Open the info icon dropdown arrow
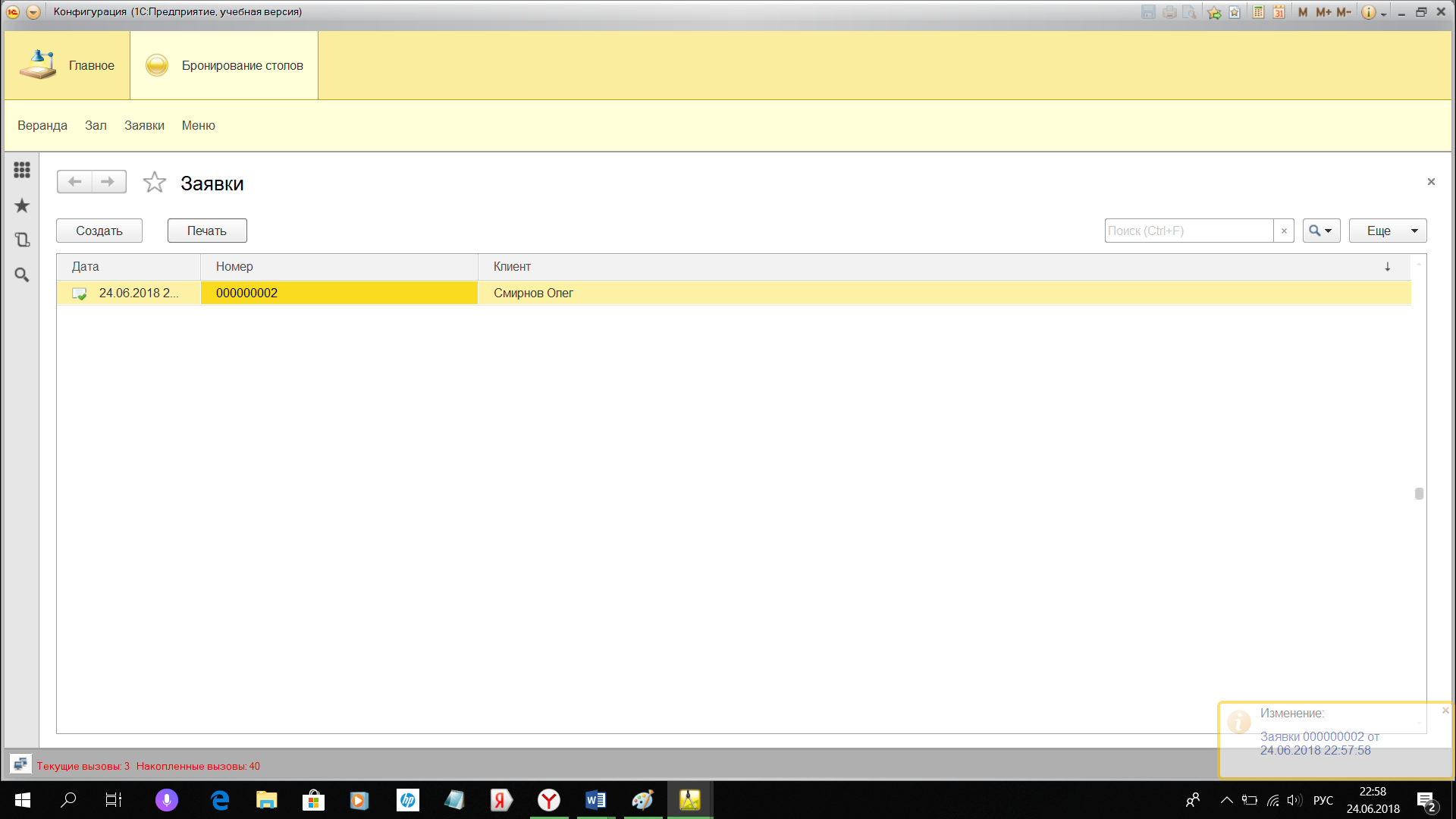 [1384, 14]
